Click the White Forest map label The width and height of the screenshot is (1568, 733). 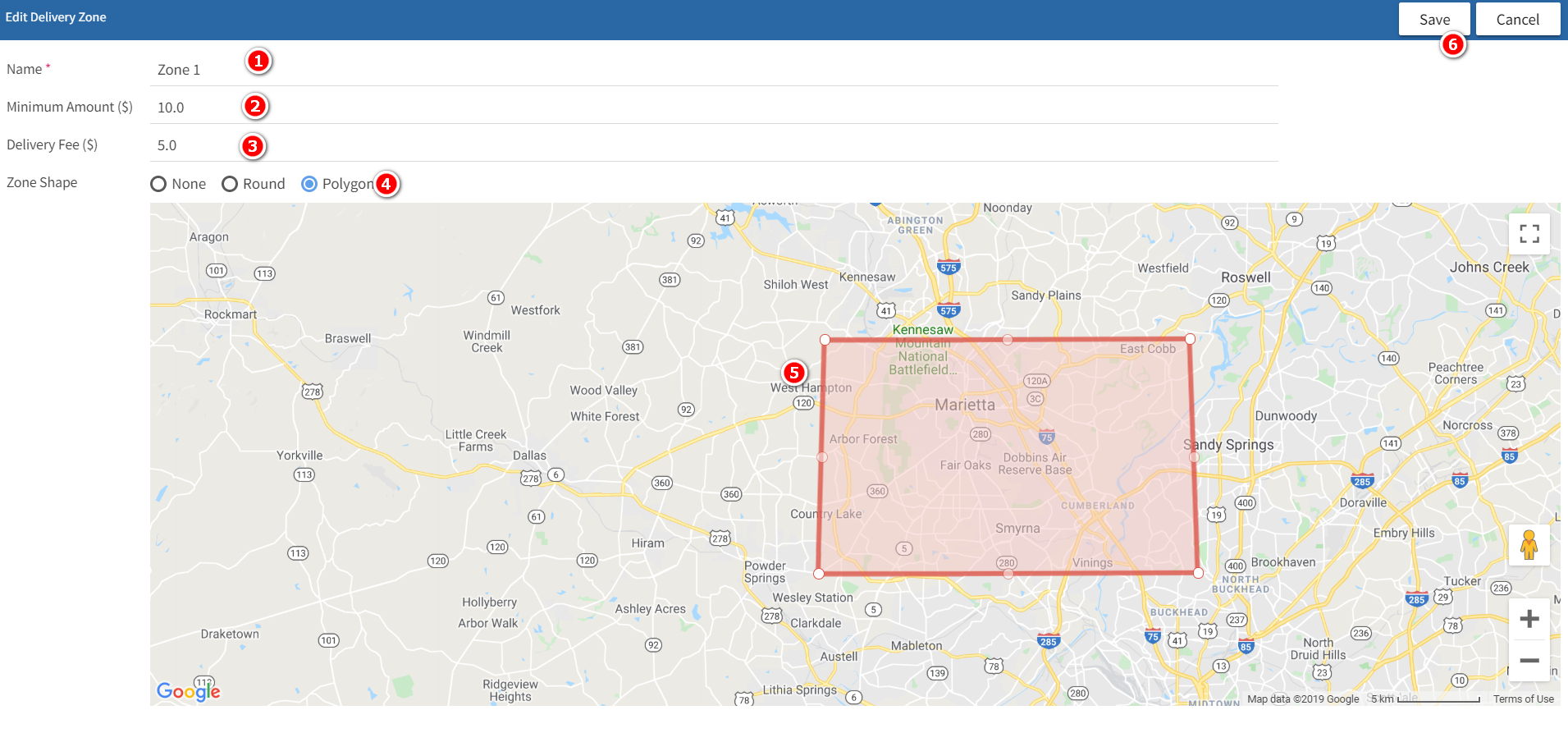pos(605,417)
